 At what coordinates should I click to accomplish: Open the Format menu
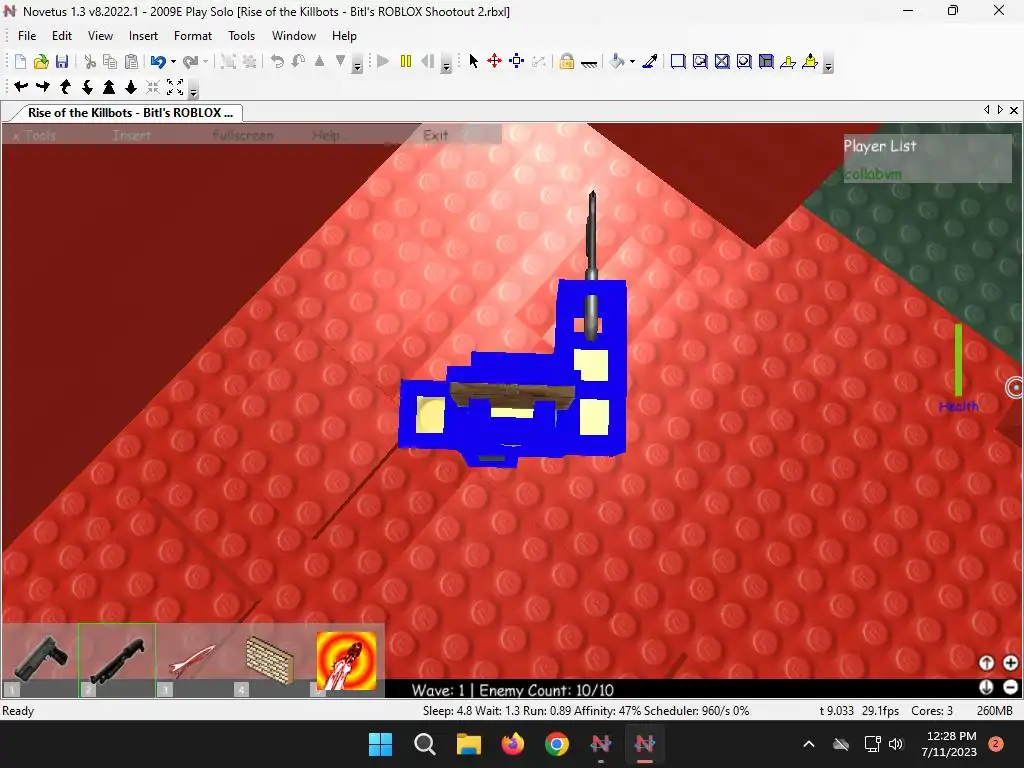click(193, 36)
